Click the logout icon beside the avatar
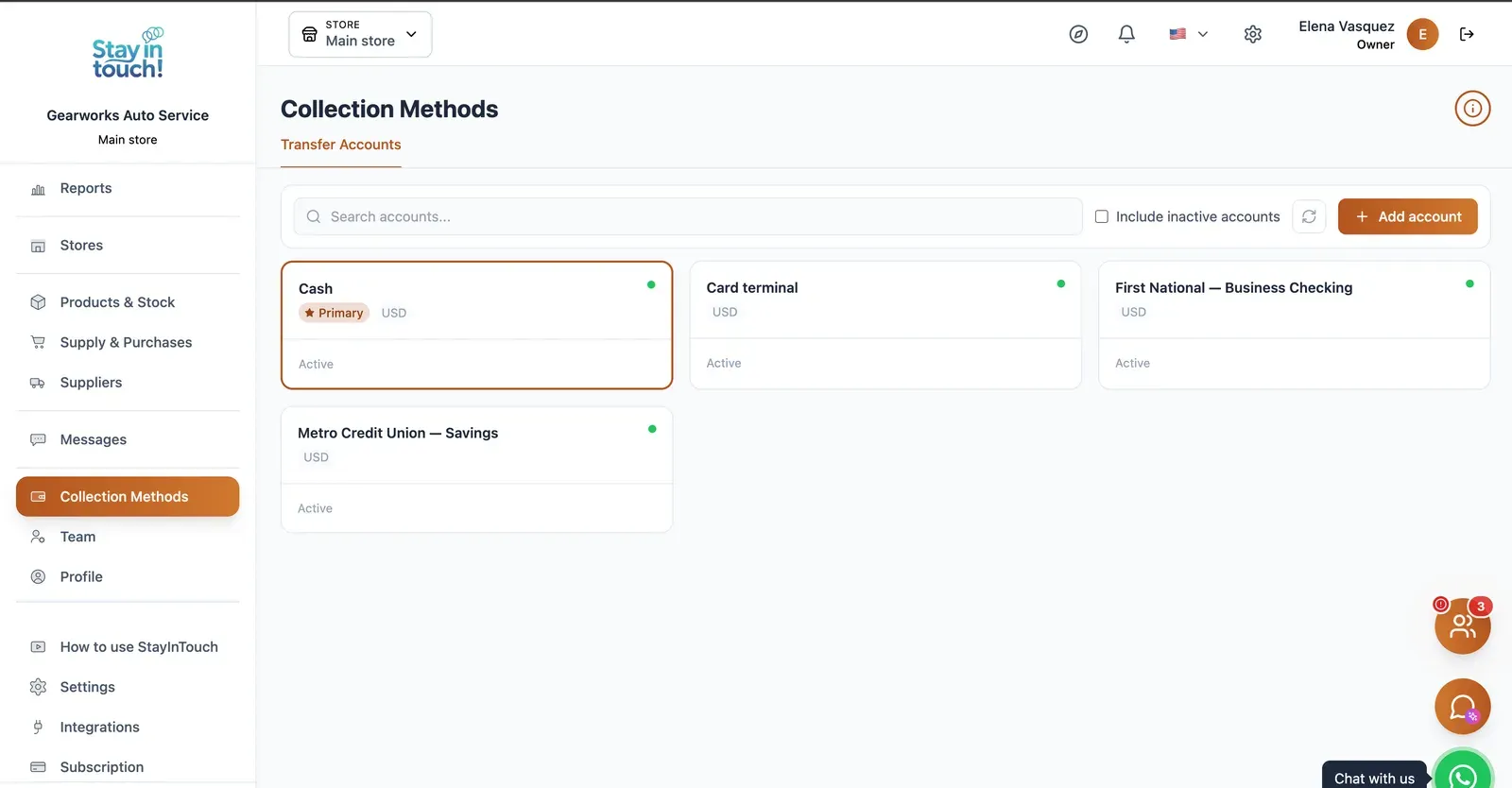The width and height of the screenshot is (1512, 788). (1467, 34)
